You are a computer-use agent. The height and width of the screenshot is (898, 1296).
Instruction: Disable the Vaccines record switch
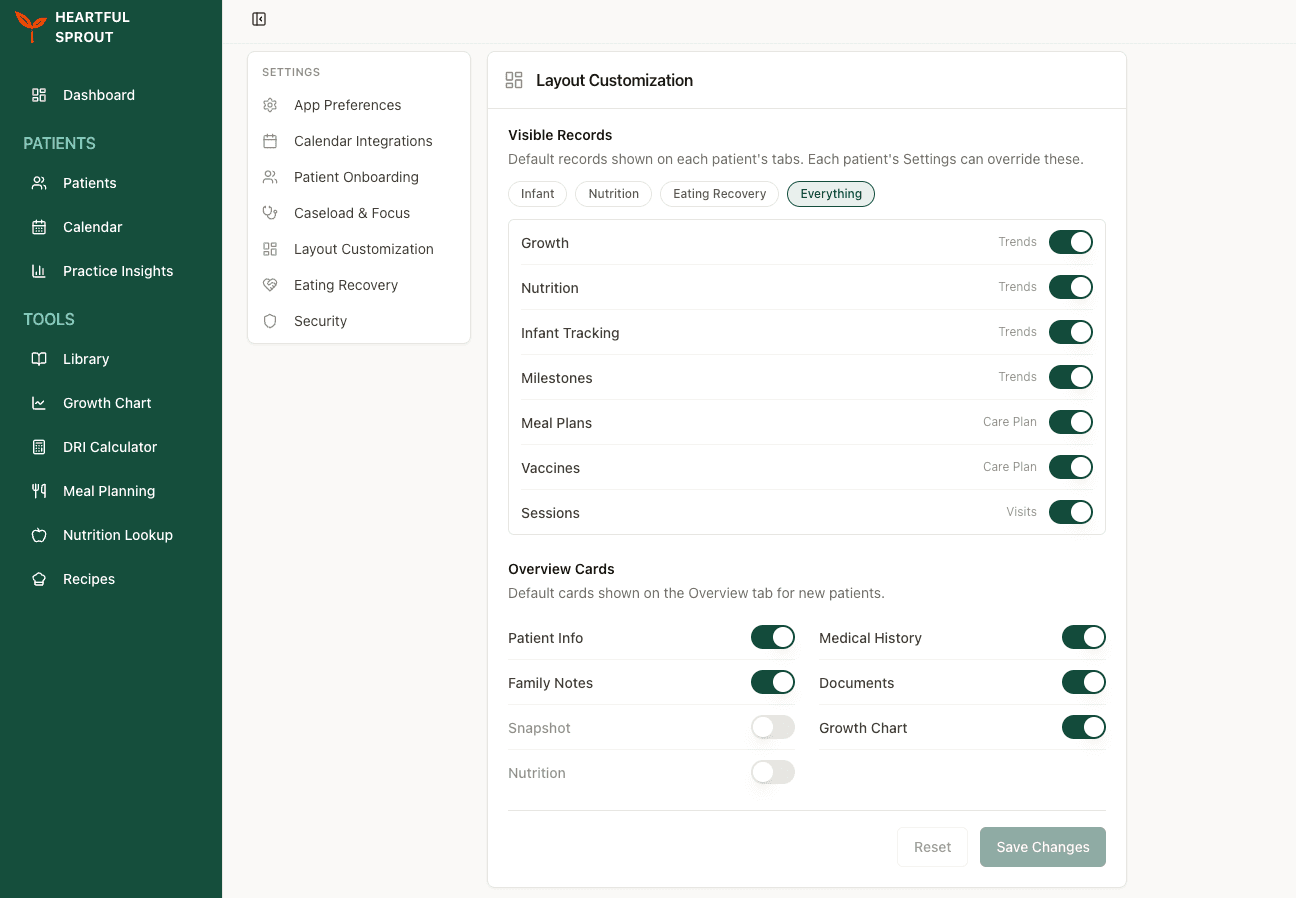coord(1071,467)
